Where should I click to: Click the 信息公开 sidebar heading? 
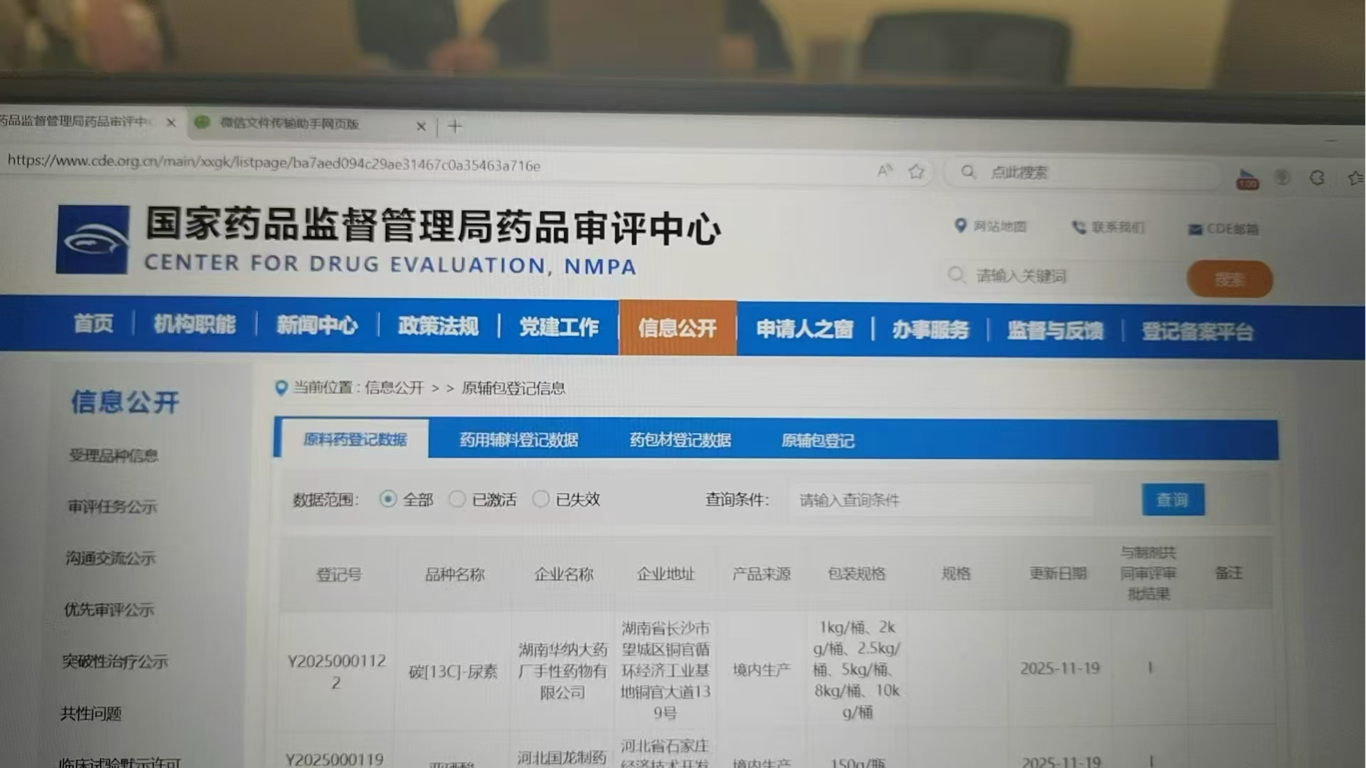point(125,402)
